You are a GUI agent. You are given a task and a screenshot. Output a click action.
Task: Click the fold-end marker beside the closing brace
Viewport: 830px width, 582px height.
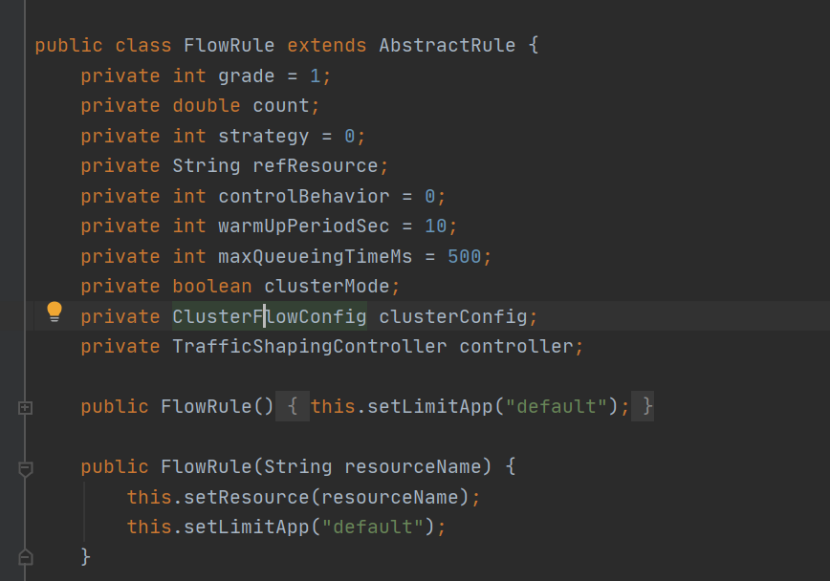coord(26,556)
